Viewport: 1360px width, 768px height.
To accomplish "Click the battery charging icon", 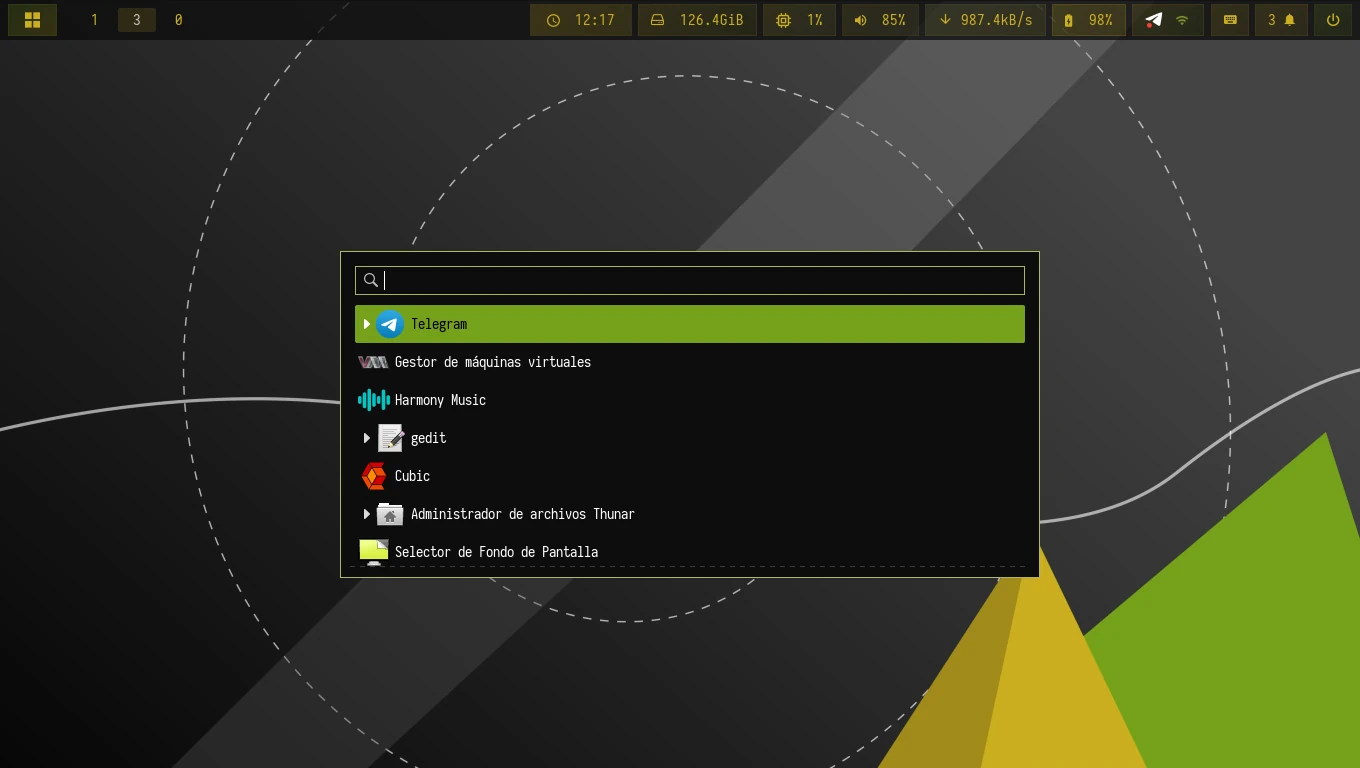I will pos(1068,20).
